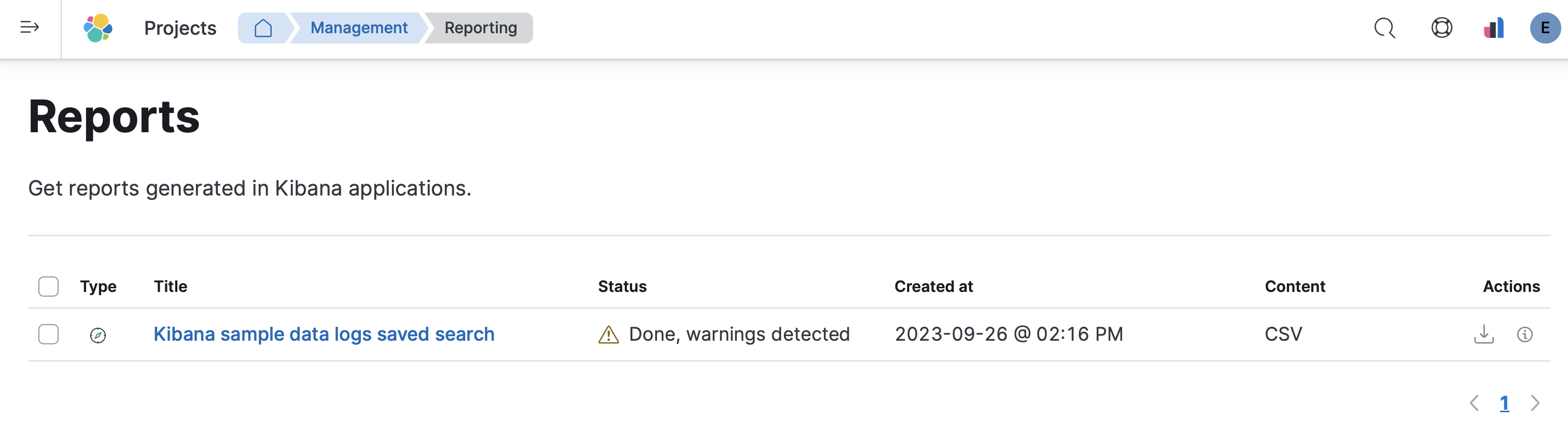The image size is (1568, 433).
Task: Click the Discover compass icon in the Type column
Action: (x=98, y=334)
